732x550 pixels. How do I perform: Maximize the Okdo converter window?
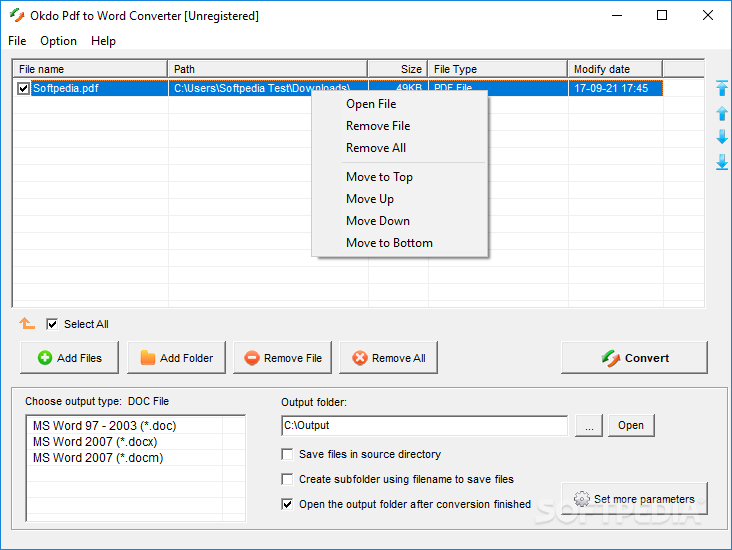pos(662,15)
